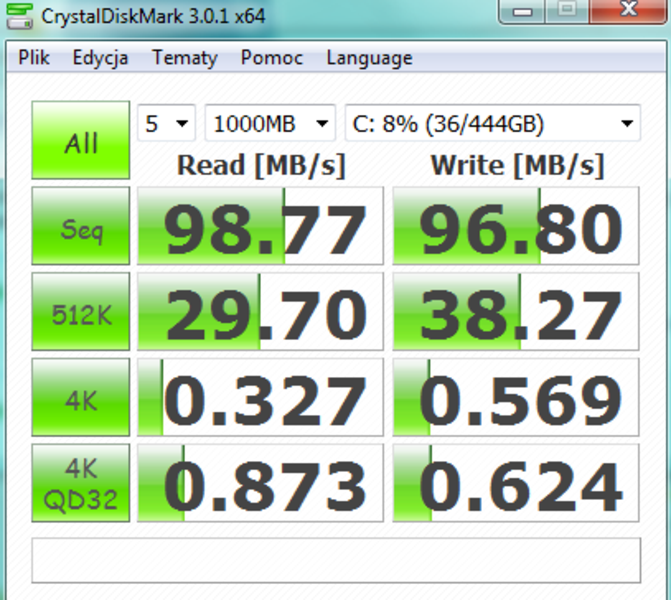Minimize the CrystalDiskMark window
Image resolution: width=671 pixels, height=600 pixels.
pyautogui.click(x=522, y=10)
